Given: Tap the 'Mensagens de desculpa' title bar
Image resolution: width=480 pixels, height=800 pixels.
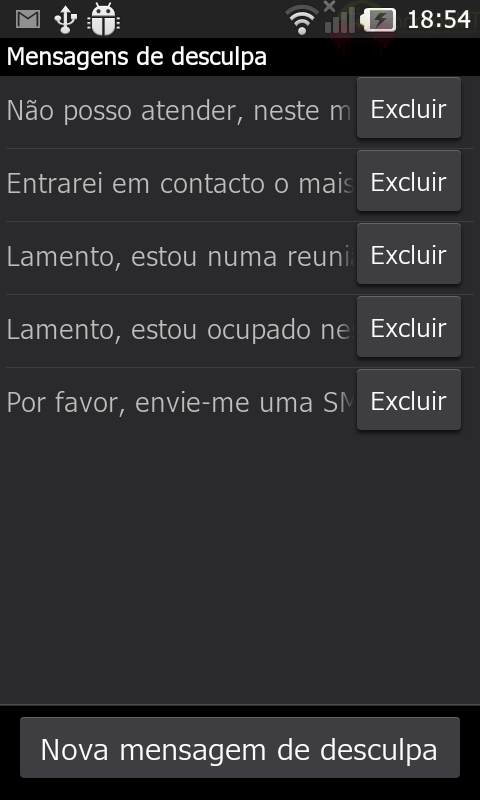Looking at the screenshot, I should pos(240,57).
